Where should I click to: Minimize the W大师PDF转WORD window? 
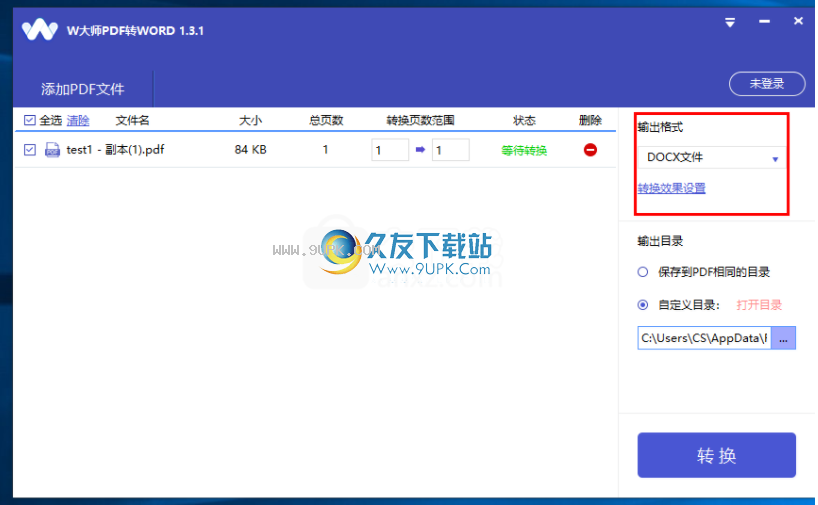(x=764, y=21)
